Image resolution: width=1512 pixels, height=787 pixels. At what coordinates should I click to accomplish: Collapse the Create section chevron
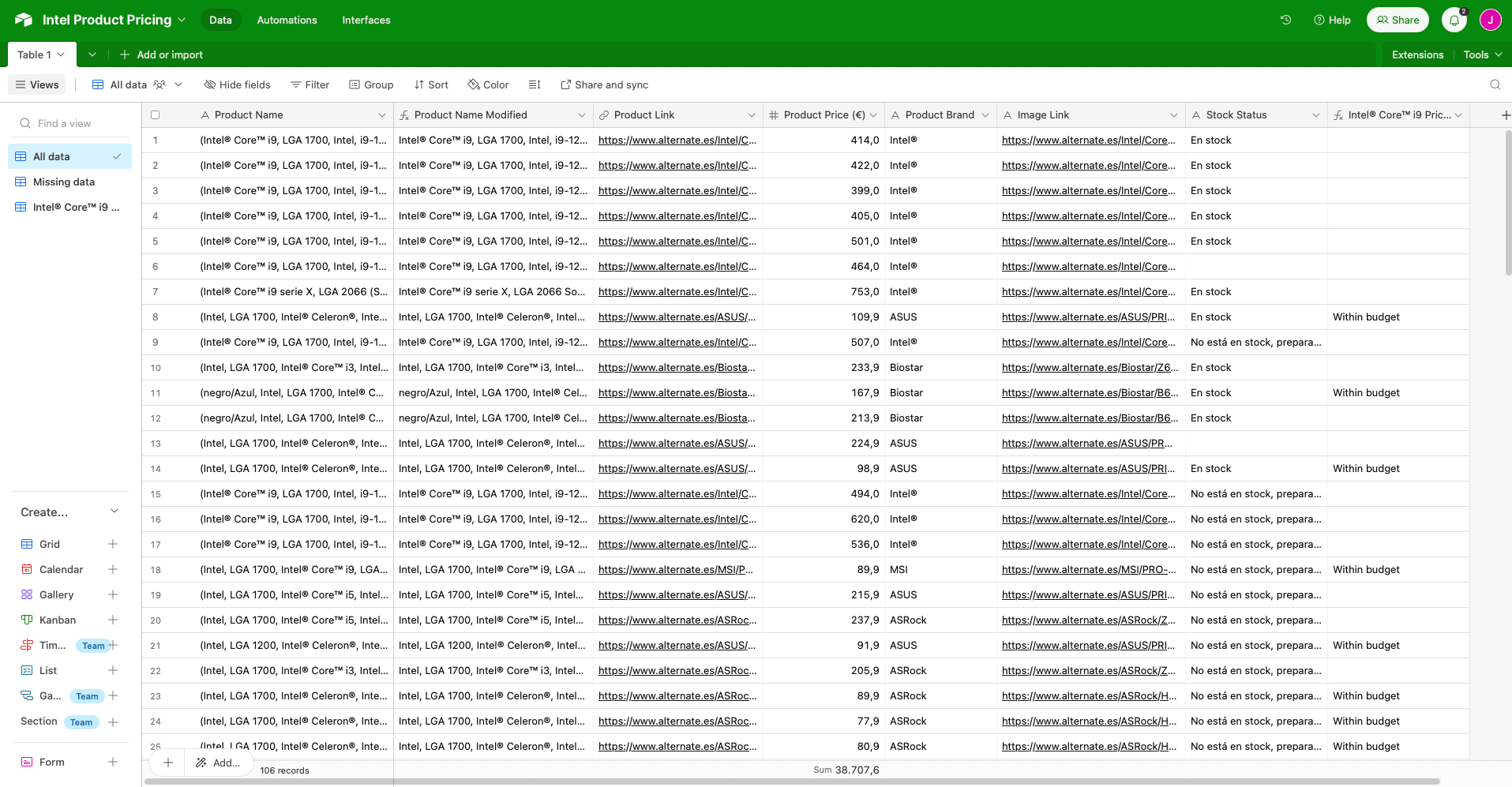point(114,512)
